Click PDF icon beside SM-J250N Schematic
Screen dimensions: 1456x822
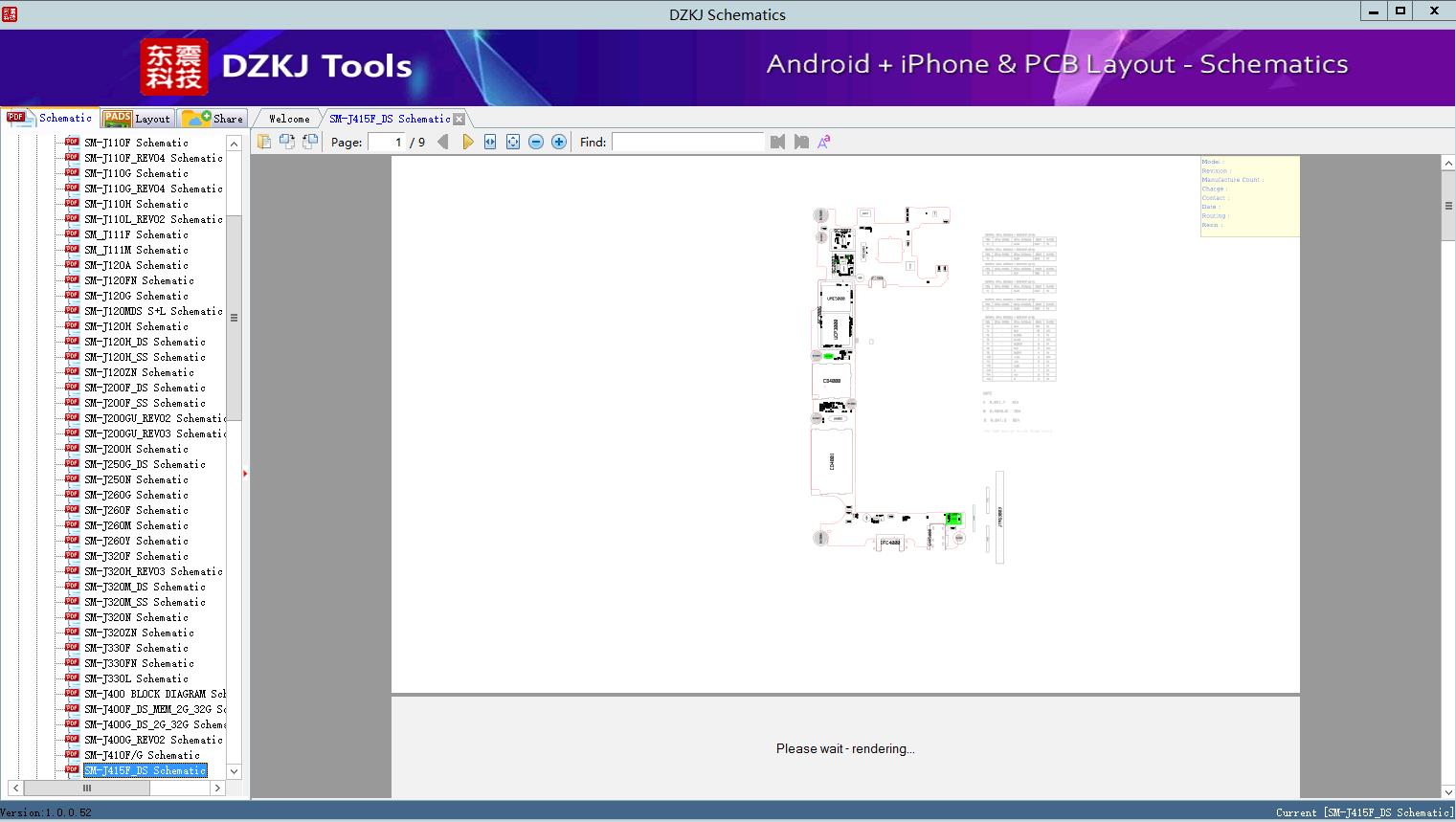point(72,479)
